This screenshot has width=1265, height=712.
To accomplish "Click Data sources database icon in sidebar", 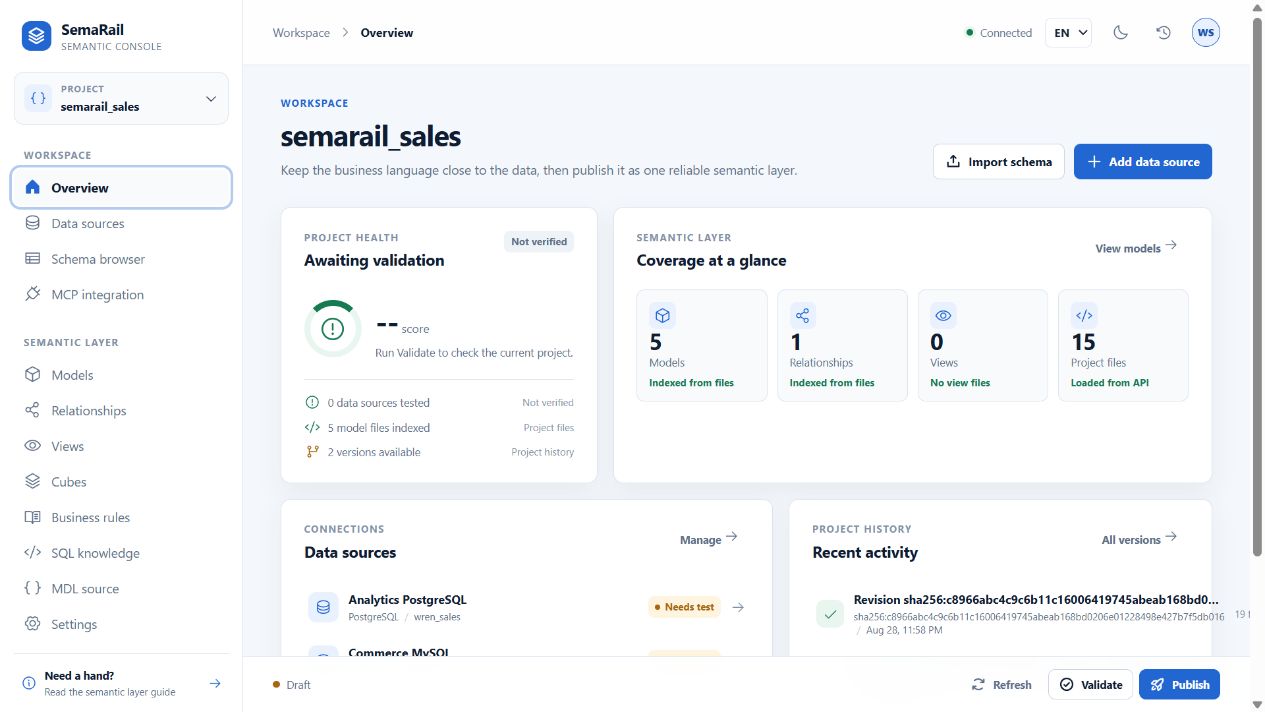I will click(x=33, y=223).
